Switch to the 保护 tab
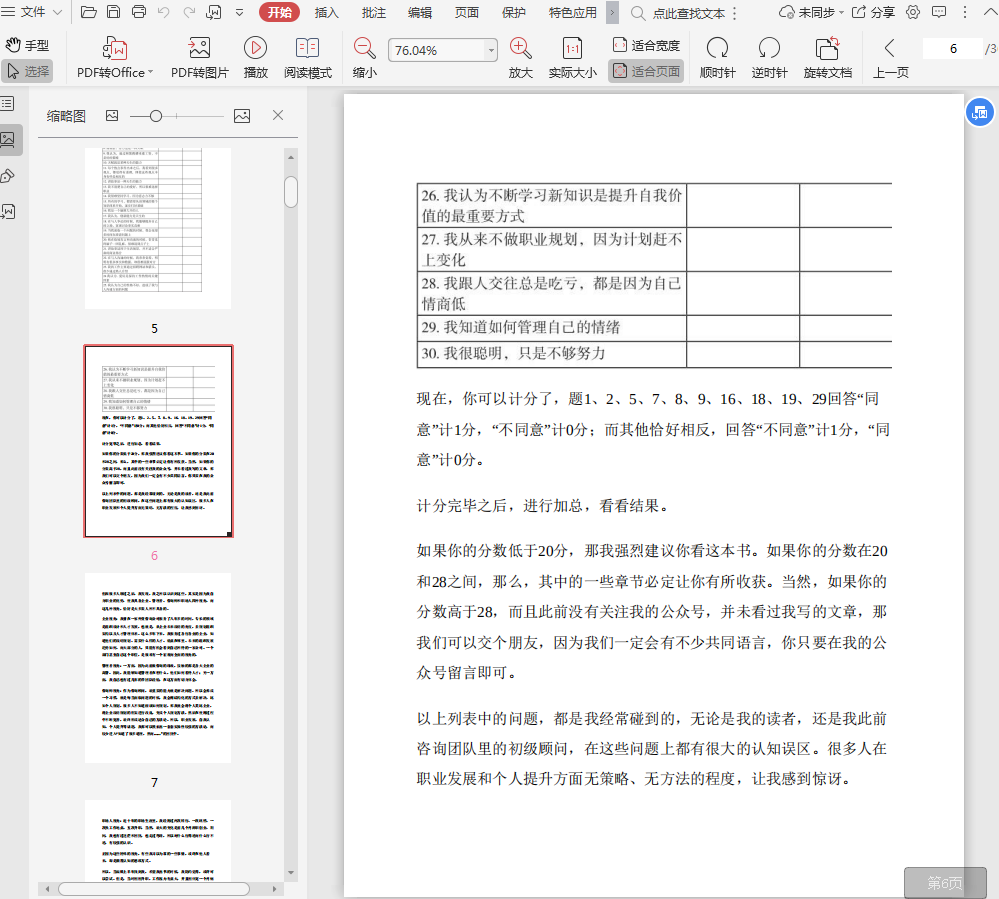This screenshot has width=999, height=899. pos(514,13)
